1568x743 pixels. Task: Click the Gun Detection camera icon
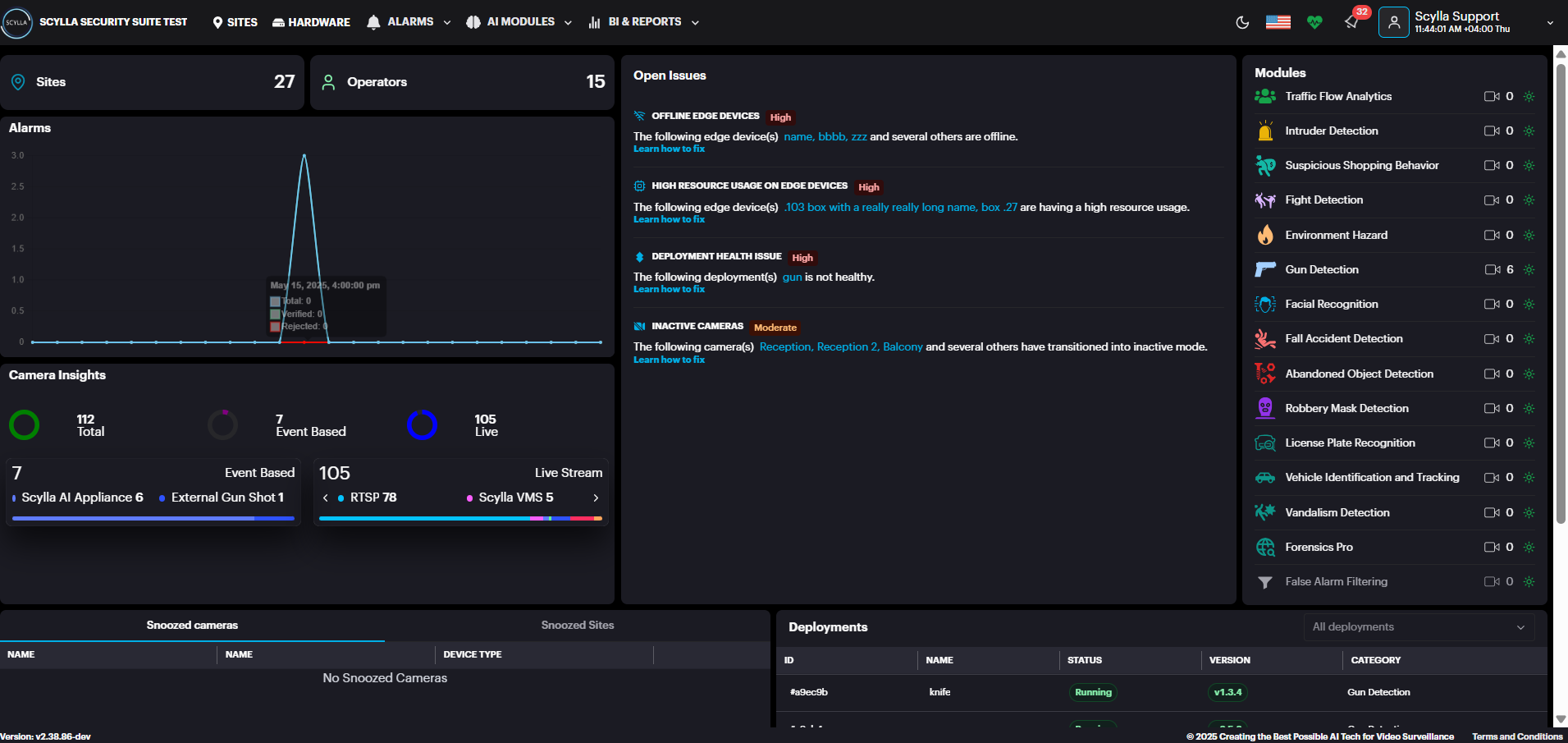click(x=1492, y=269)
